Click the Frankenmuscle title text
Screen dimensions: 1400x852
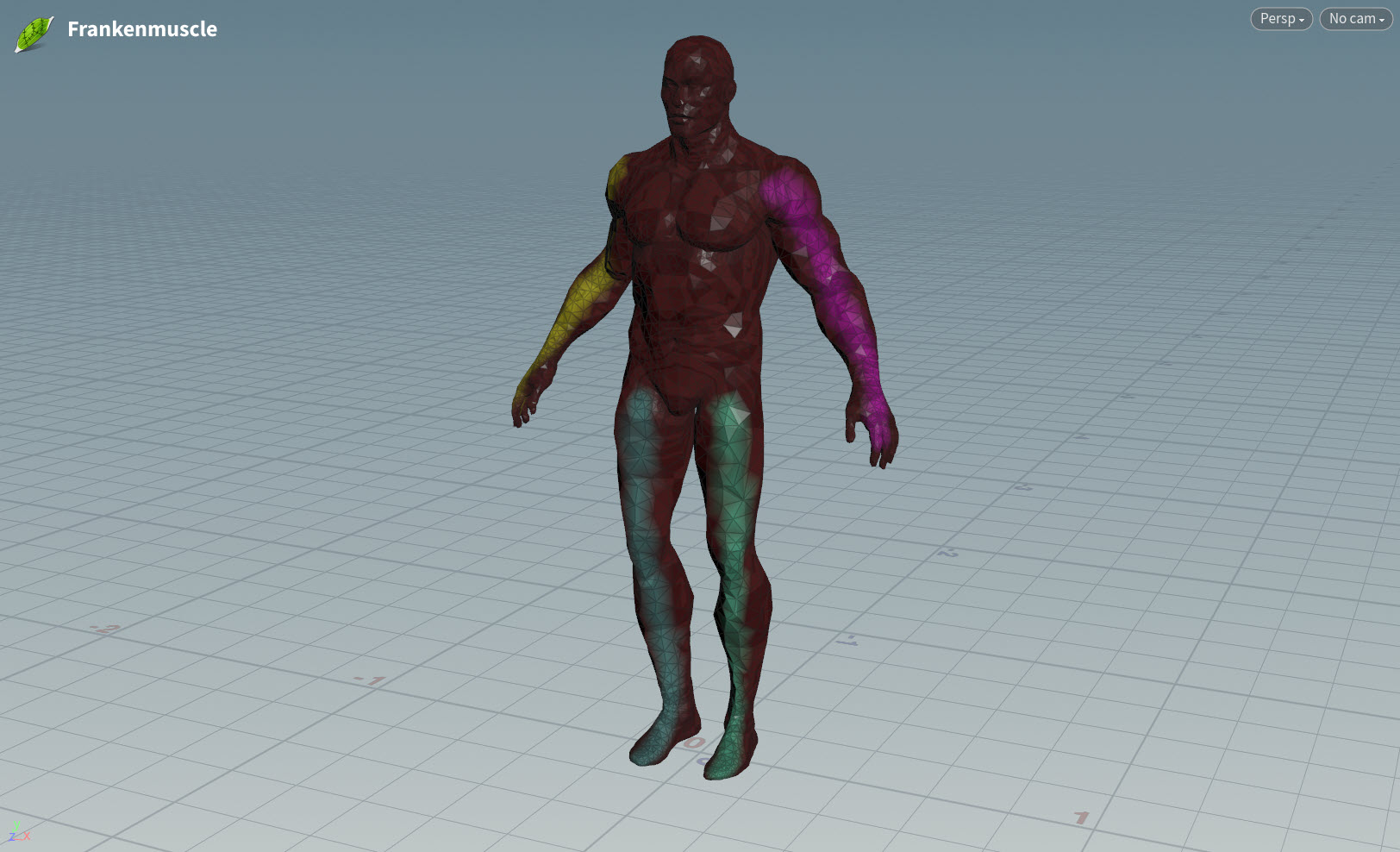[x=142, y=29]
